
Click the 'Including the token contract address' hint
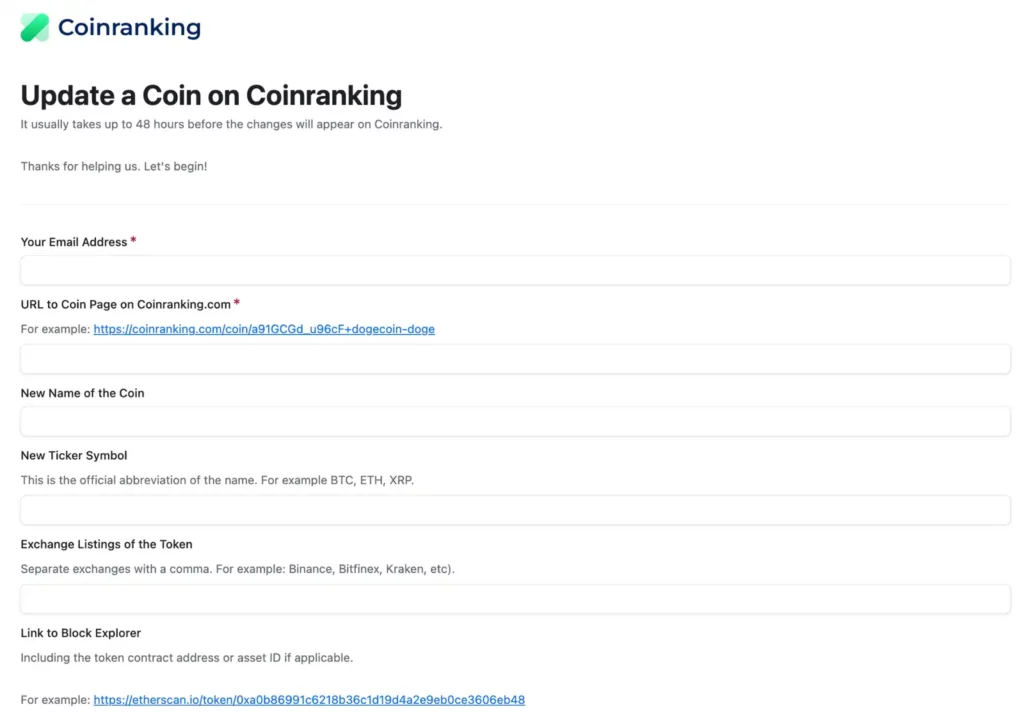coord(186,658)
